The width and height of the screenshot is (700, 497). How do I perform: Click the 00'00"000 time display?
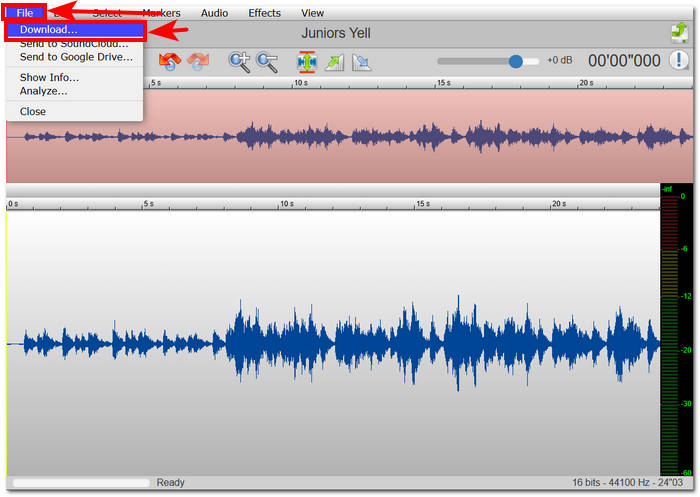(x=624, y=61)
